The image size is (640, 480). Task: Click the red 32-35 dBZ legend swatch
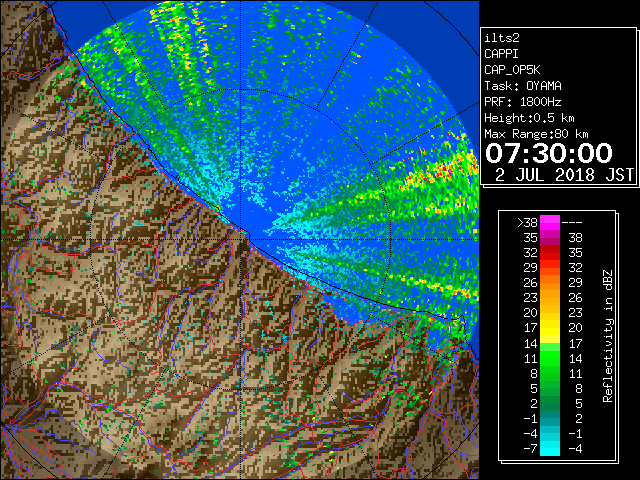pyautogui.click(x=550, y=253)
